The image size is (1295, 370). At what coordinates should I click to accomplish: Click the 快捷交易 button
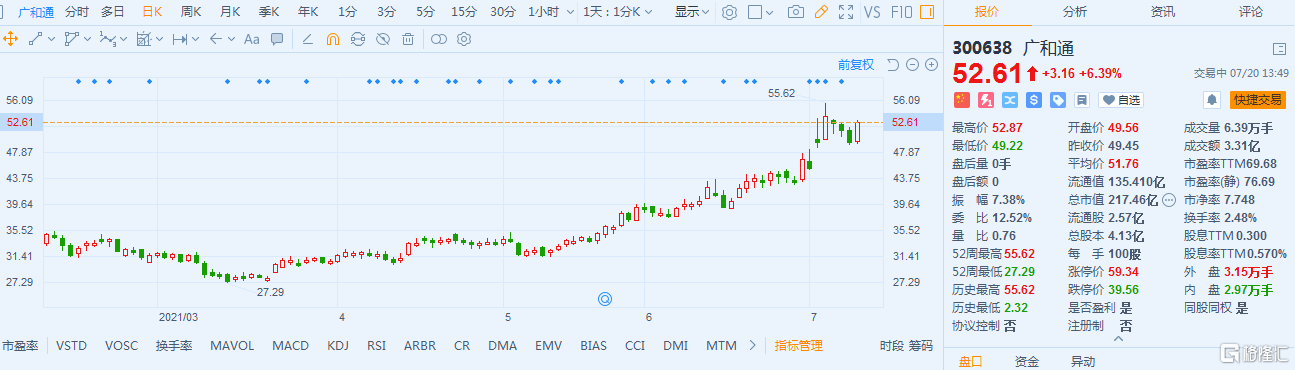pyautogui.click(x=1257, y=100)
